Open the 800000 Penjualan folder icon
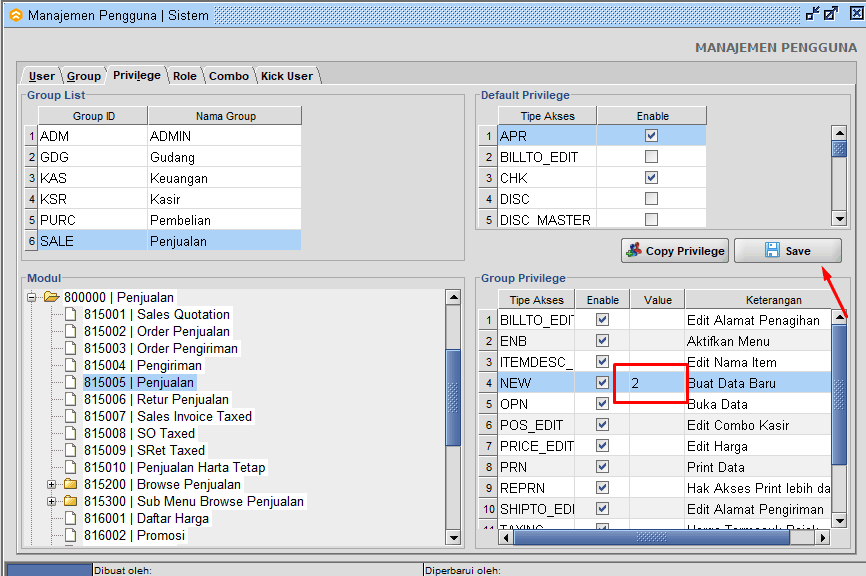Image resolution: width=866 pixels, height=576 pixels. [x=51, y=297]
